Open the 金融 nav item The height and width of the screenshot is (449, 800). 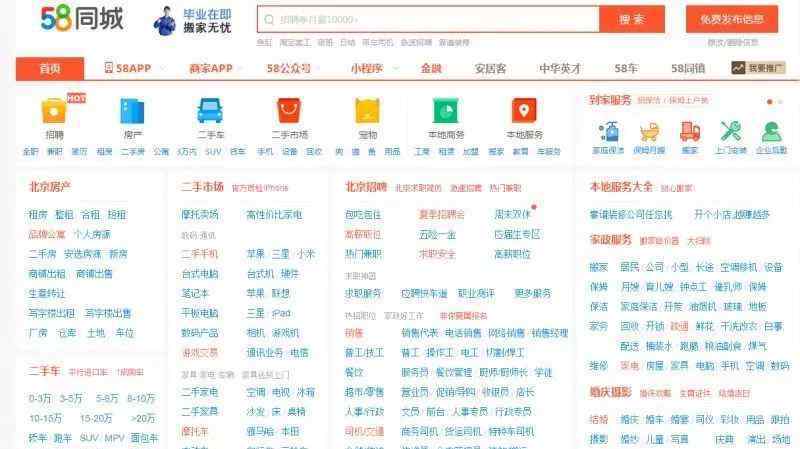tap(431, 68)
